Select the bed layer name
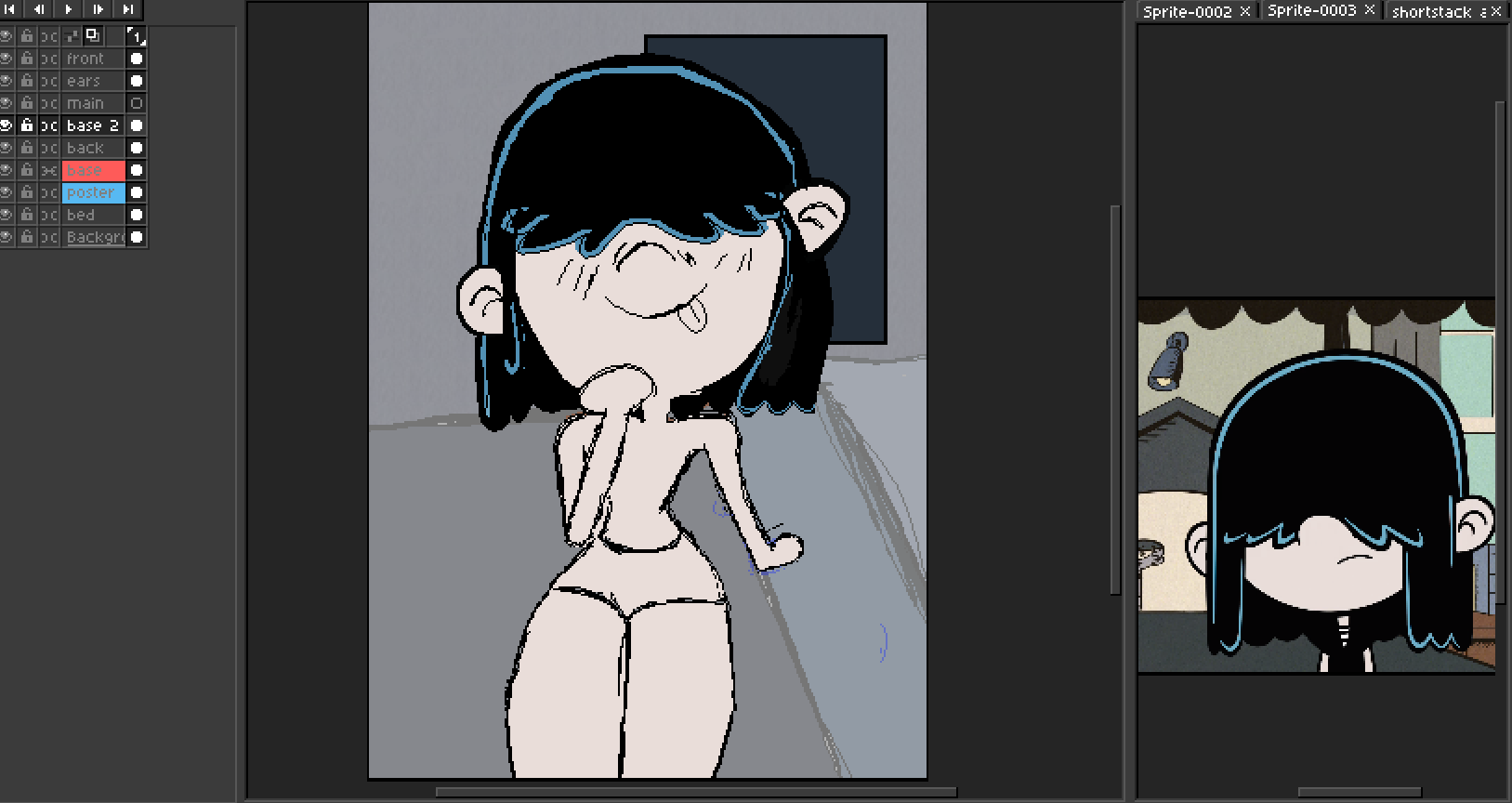The image size is (1512, 803). (x=93, y=215)
